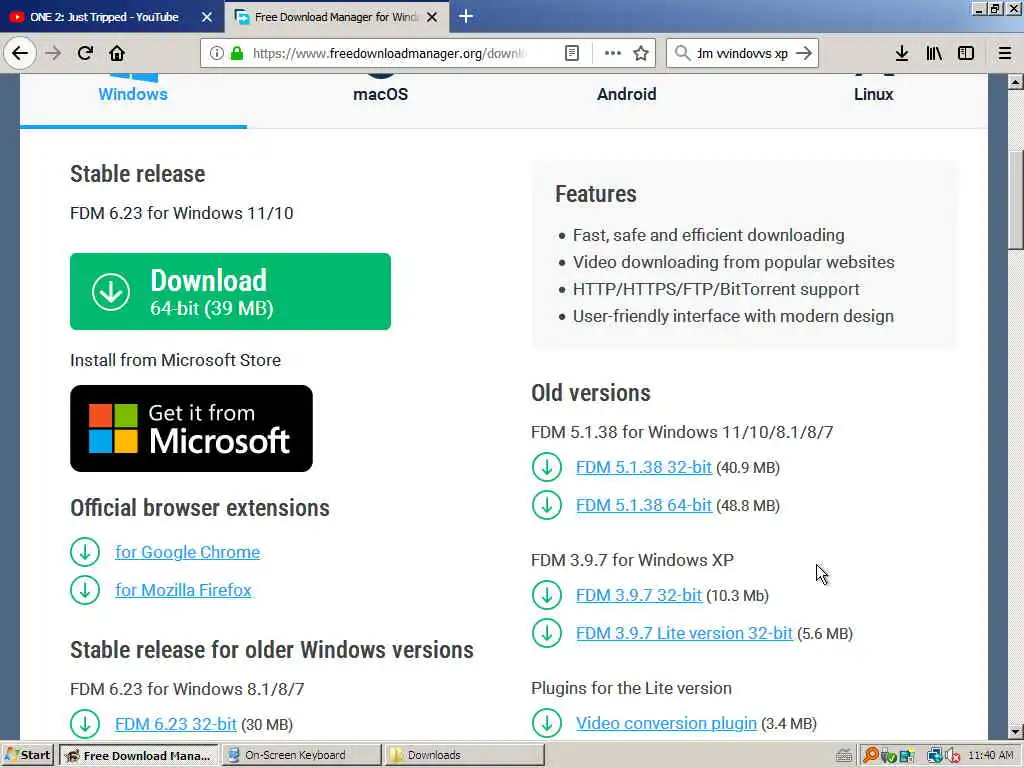
Task: Select the Windows platform tab
Action: point(133,94)
